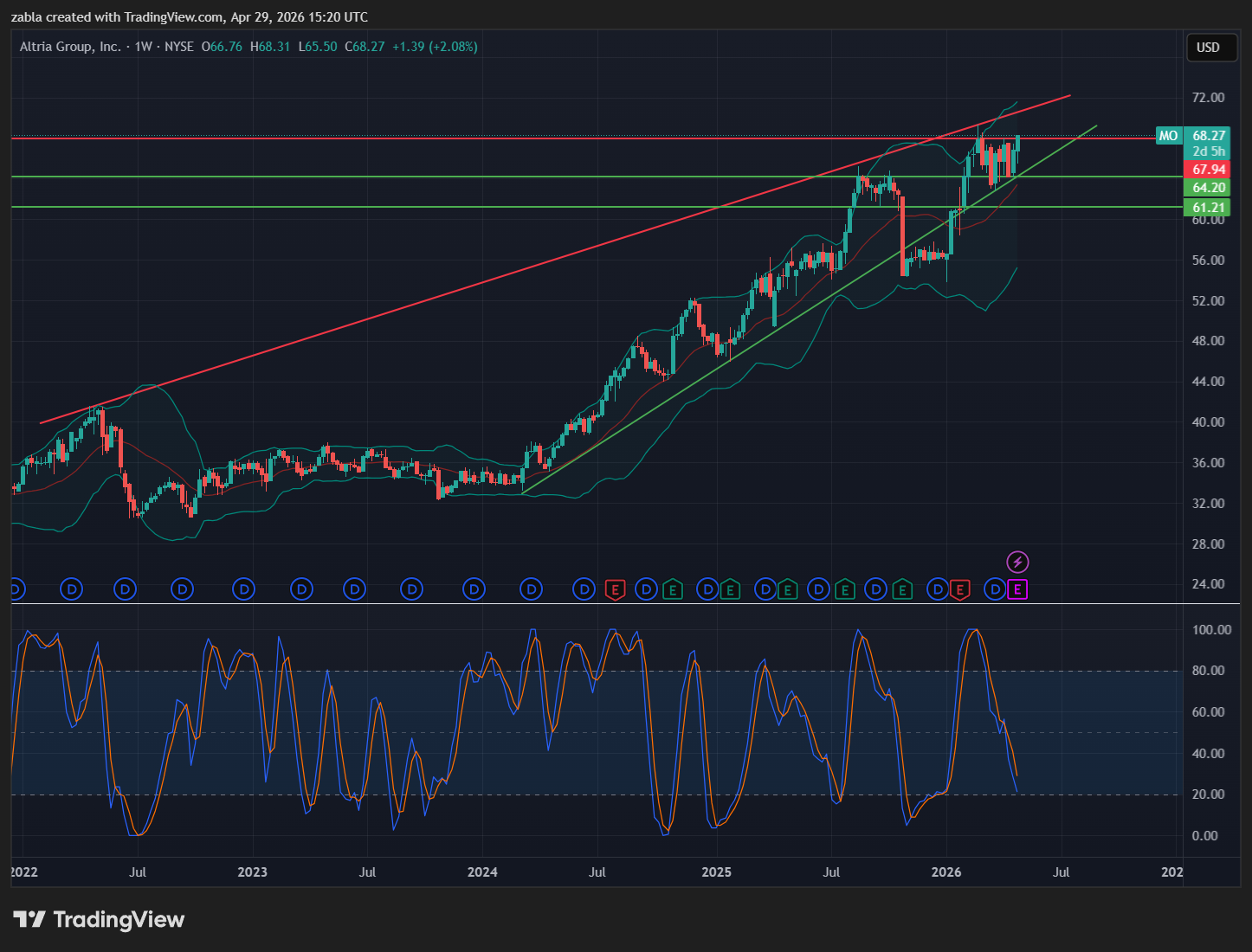Click the TradingView logo icon at bottom left

[x=29, y=919]
